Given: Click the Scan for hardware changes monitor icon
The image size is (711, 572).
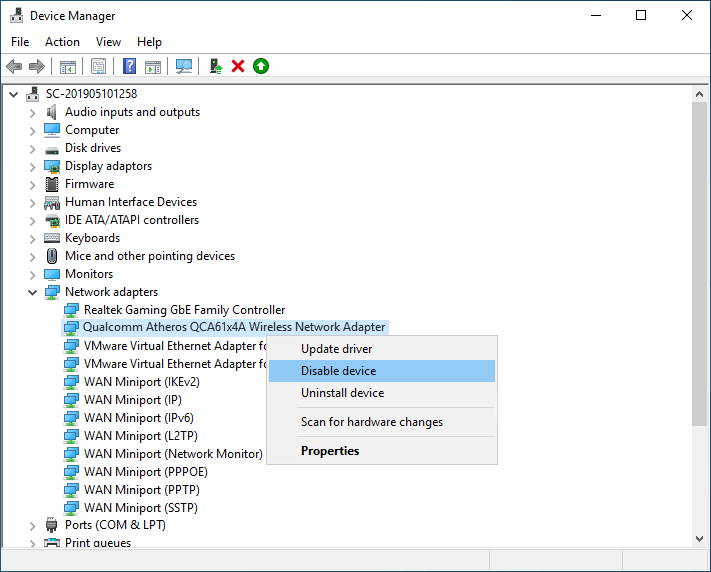Looking at the screenshot, I should 184,67.
